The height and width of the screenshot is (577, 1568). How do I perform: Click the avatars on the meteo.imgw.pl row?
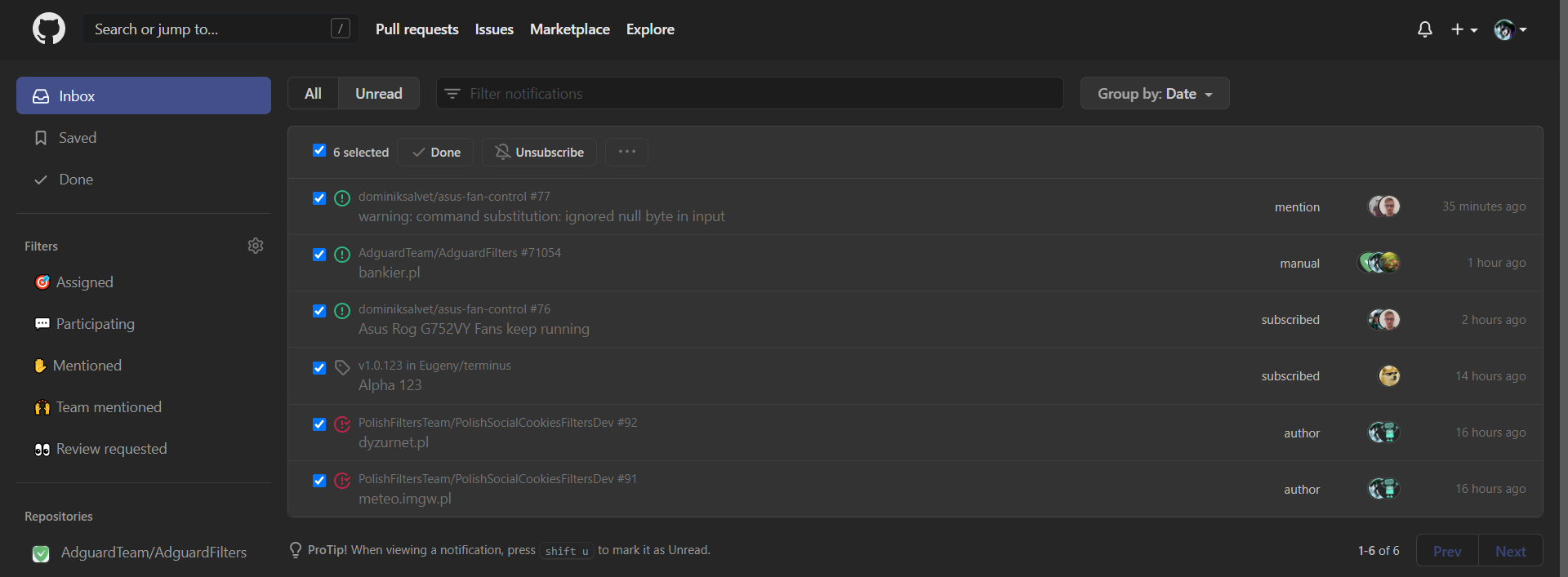[1384, 488]
